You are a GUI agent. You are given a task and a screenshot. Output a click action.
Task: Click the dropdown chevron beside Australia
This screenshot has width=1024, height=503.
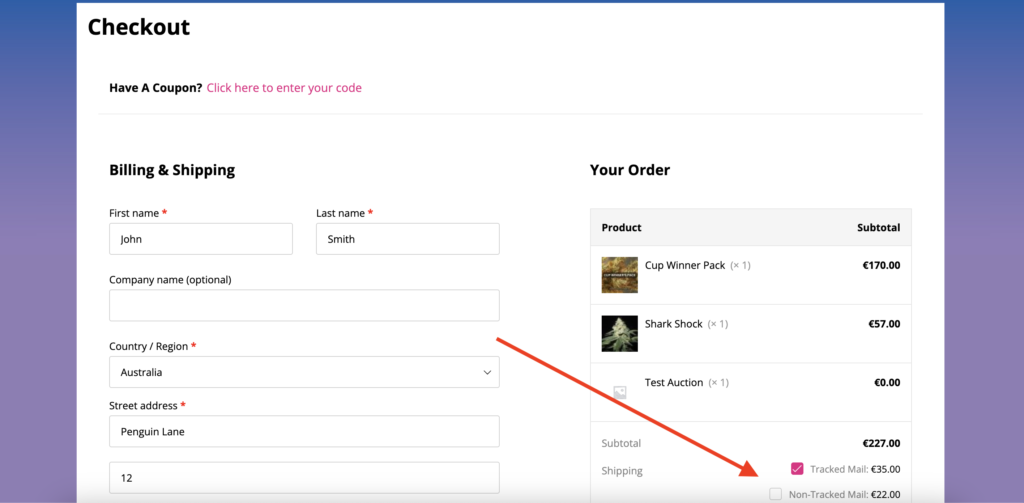click(487, 372)
